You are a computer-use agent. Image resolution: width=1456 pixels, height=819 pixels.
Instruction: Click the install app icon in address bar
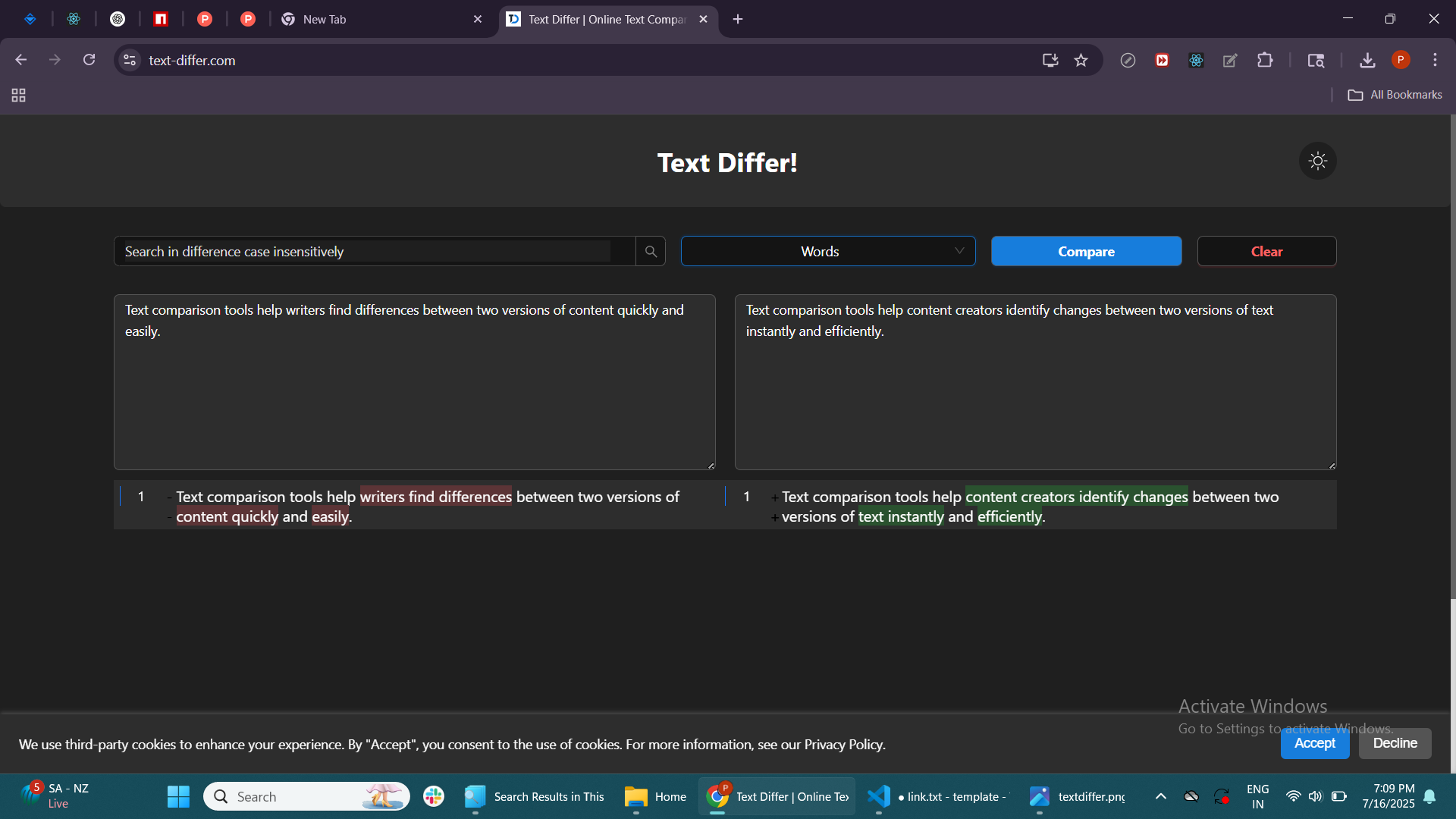click(x=1050, y=60)
